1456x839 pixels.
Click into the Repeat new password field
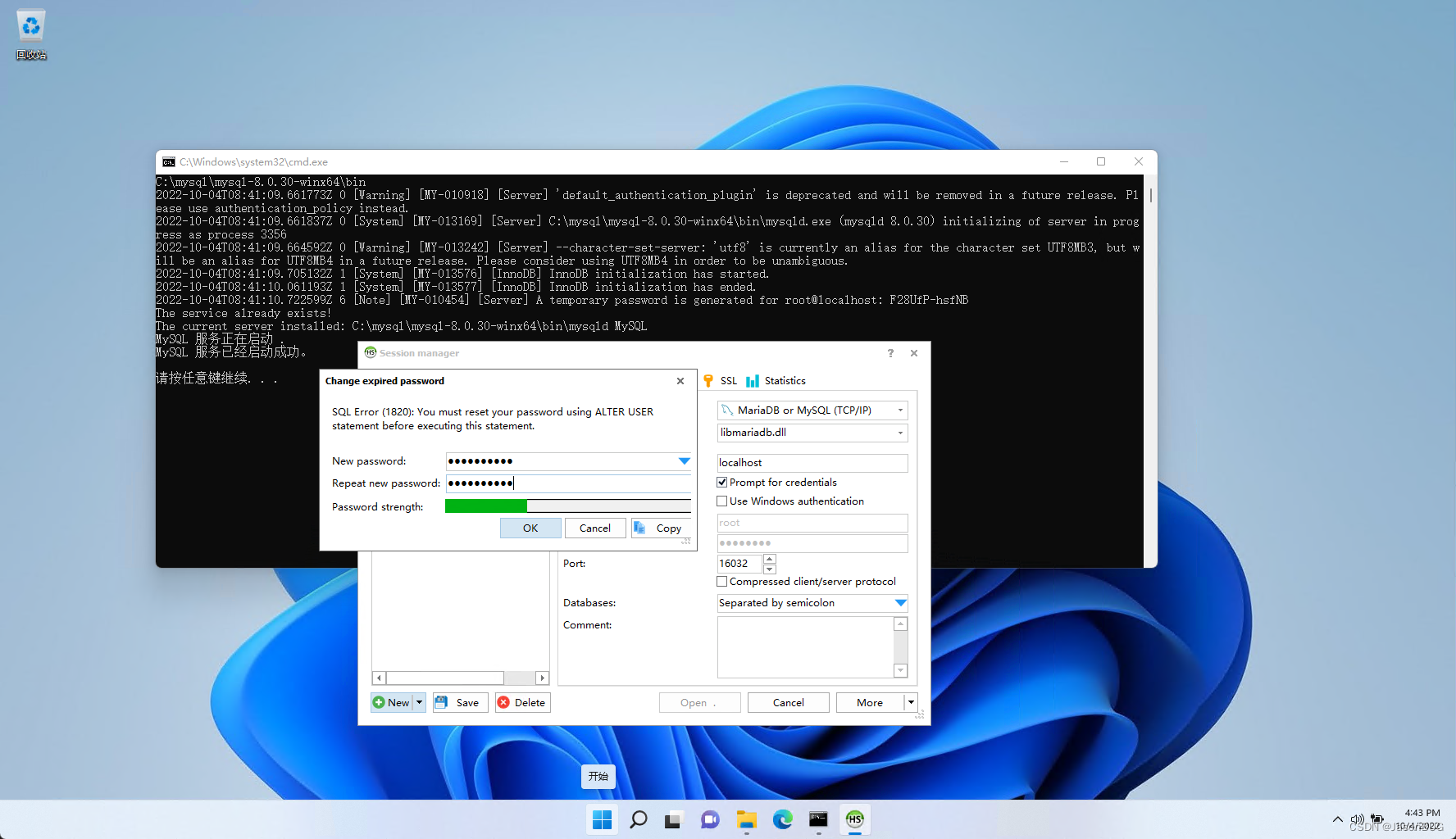coord(569,483)
